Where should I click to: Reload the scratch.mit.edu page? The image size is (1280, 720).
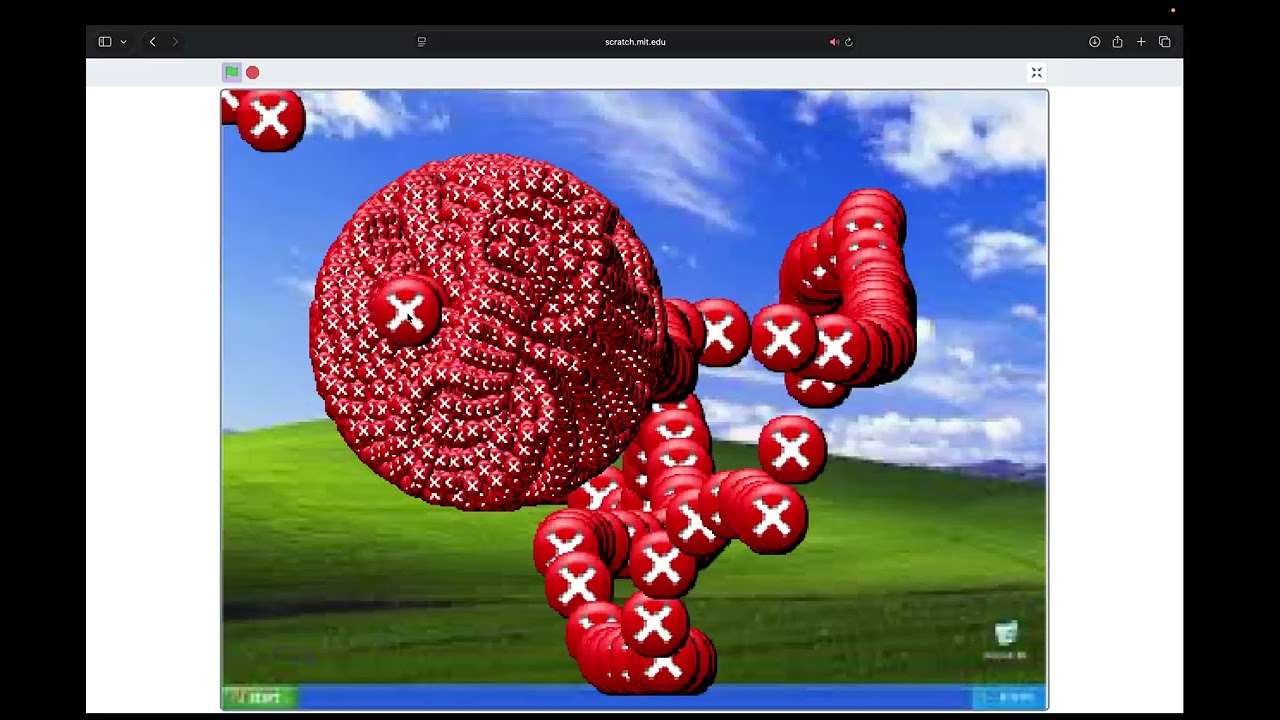(849, 42)
